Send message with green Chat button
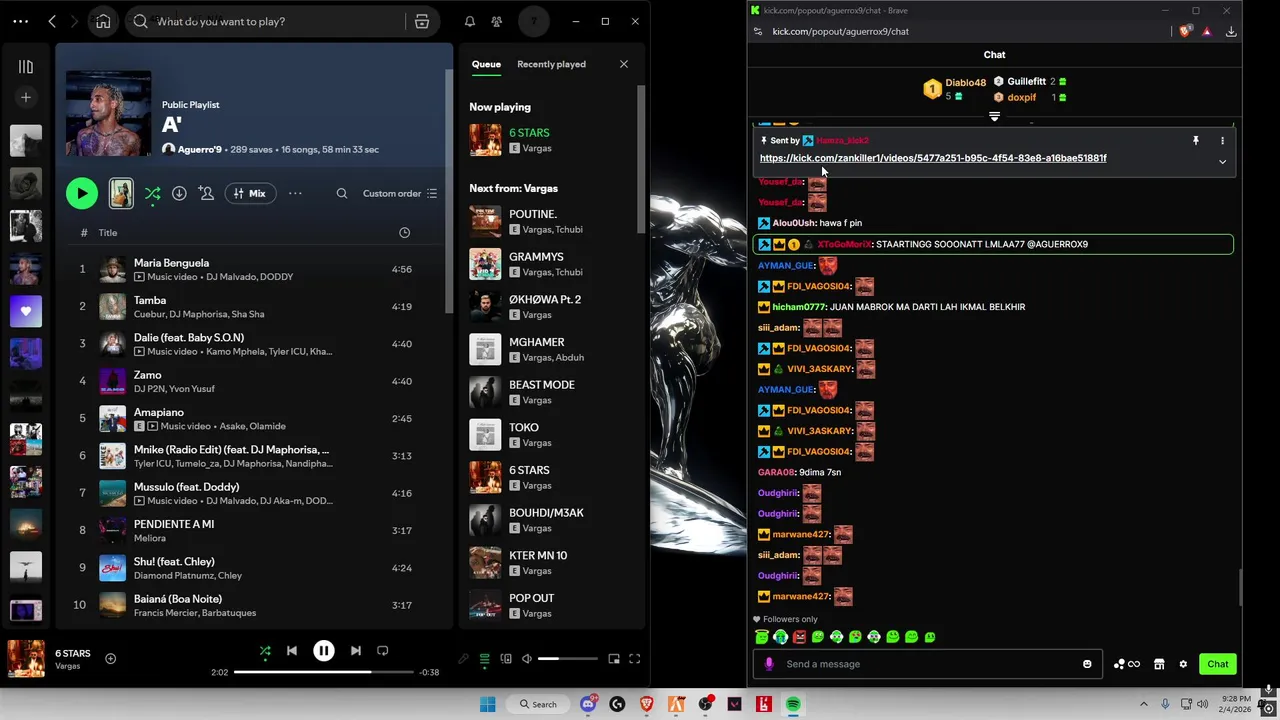The image size is (1280, 720). (x=1217, y=664)
